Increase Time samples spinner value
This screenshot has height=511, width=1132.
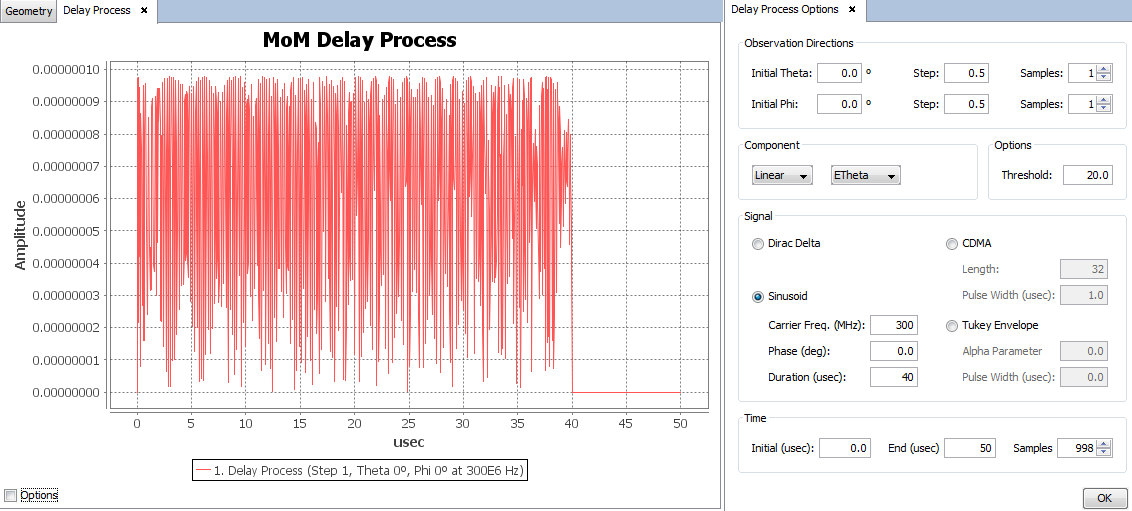1104,444
